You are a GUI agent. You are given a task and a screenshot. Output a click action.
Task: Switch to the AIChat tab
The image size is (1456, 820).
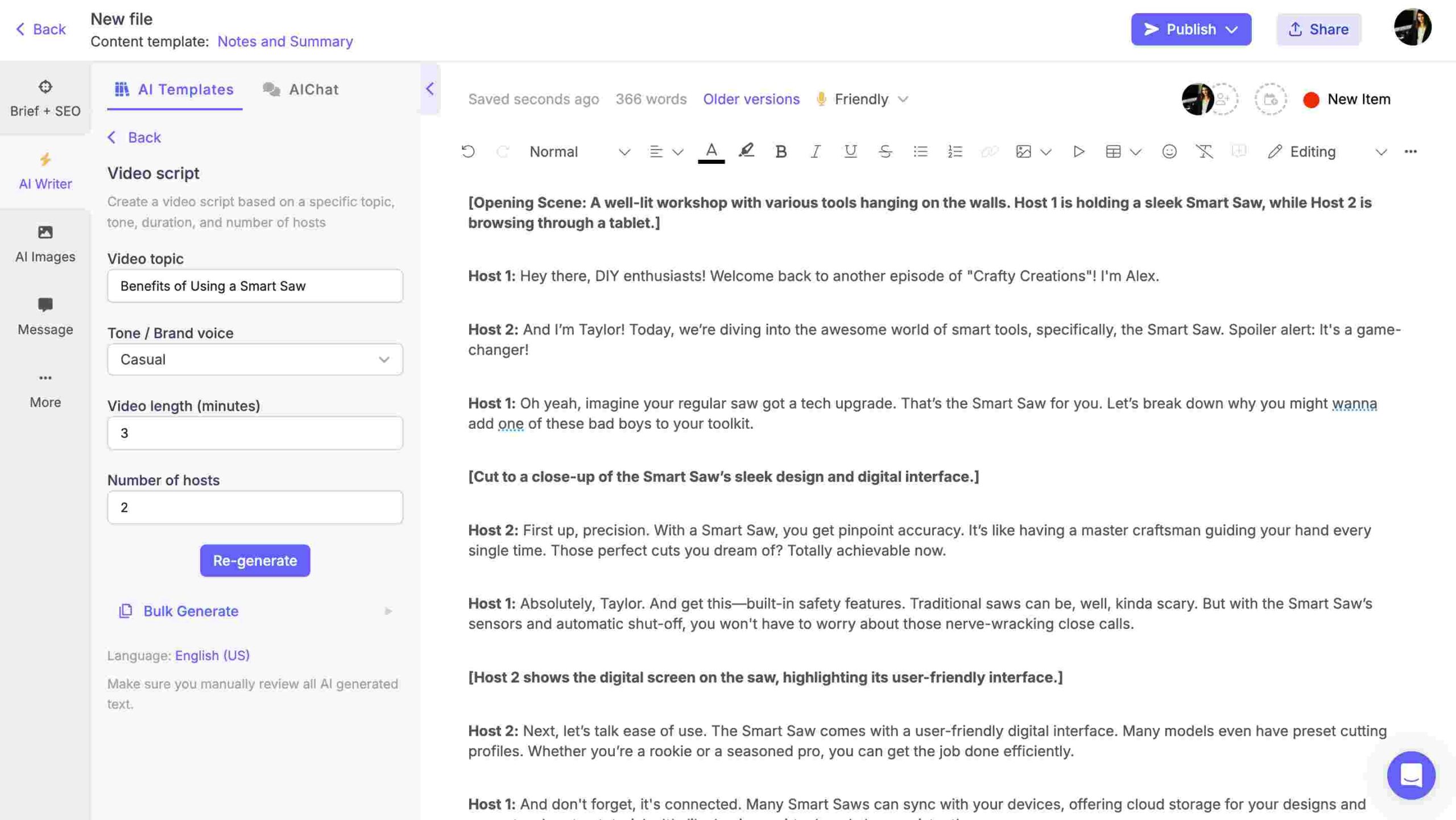tap(314, 89)
